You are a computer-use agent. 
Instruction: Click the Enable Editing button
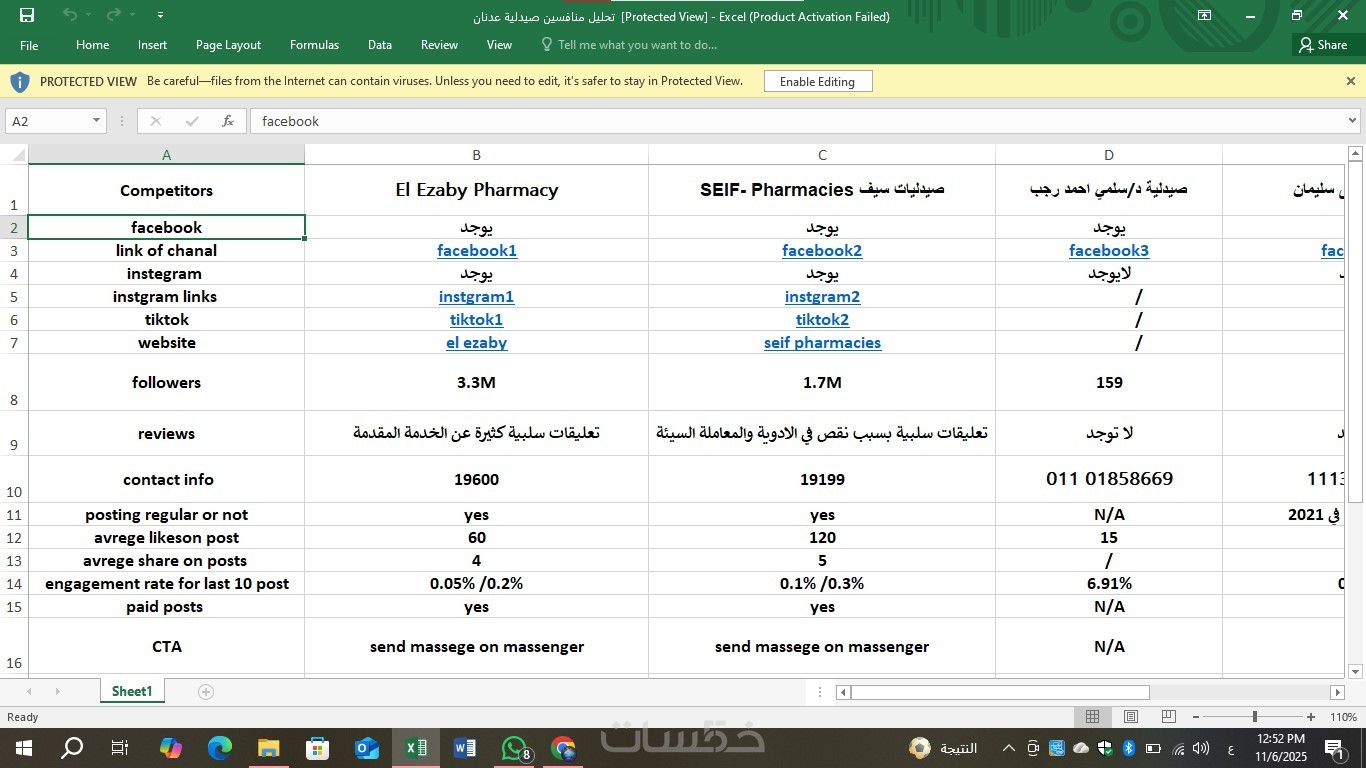click(x=818, y=81)
